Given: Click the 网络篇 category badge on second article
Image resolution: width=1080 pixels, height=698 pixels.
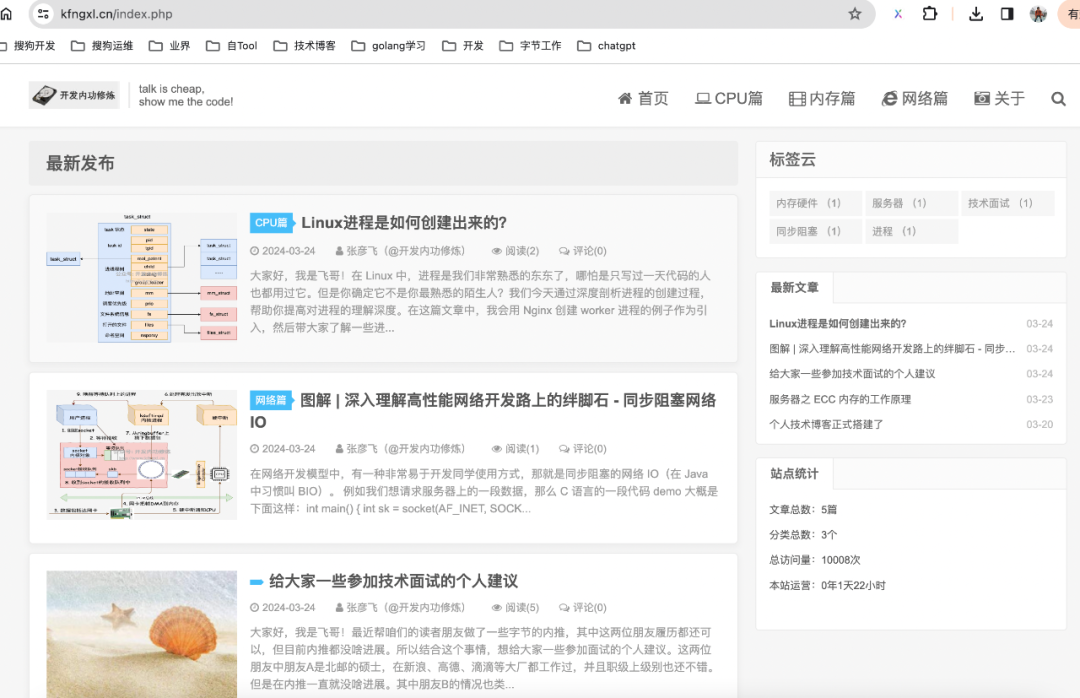Looking at the screenshot, I should [271, 400].
